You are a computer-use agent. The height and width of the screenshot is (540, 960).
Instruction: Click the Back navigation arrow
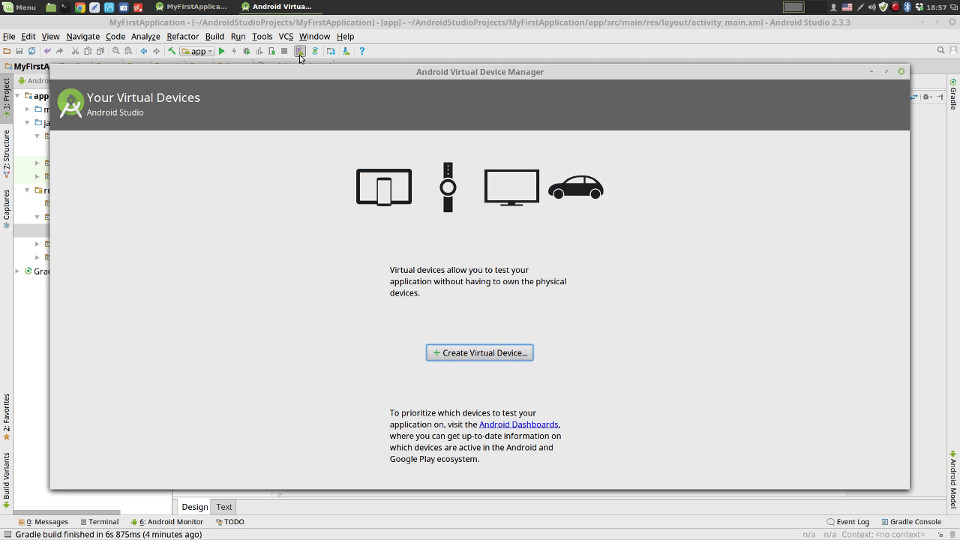tap(144, 51)
